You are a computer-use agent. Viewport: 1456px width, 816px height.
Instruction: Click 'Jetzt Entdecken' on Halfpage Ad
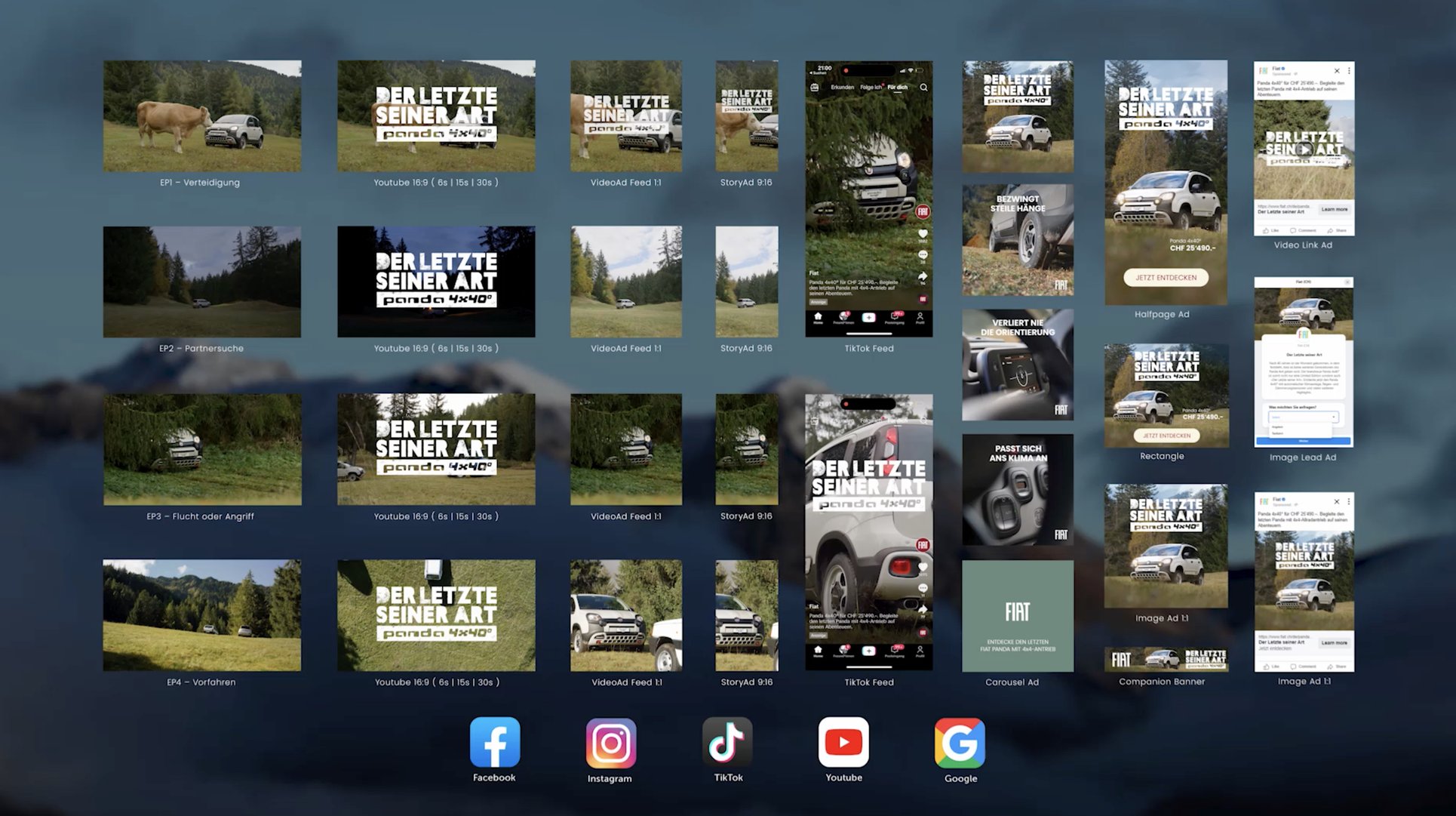click(x=1166, y=278)
